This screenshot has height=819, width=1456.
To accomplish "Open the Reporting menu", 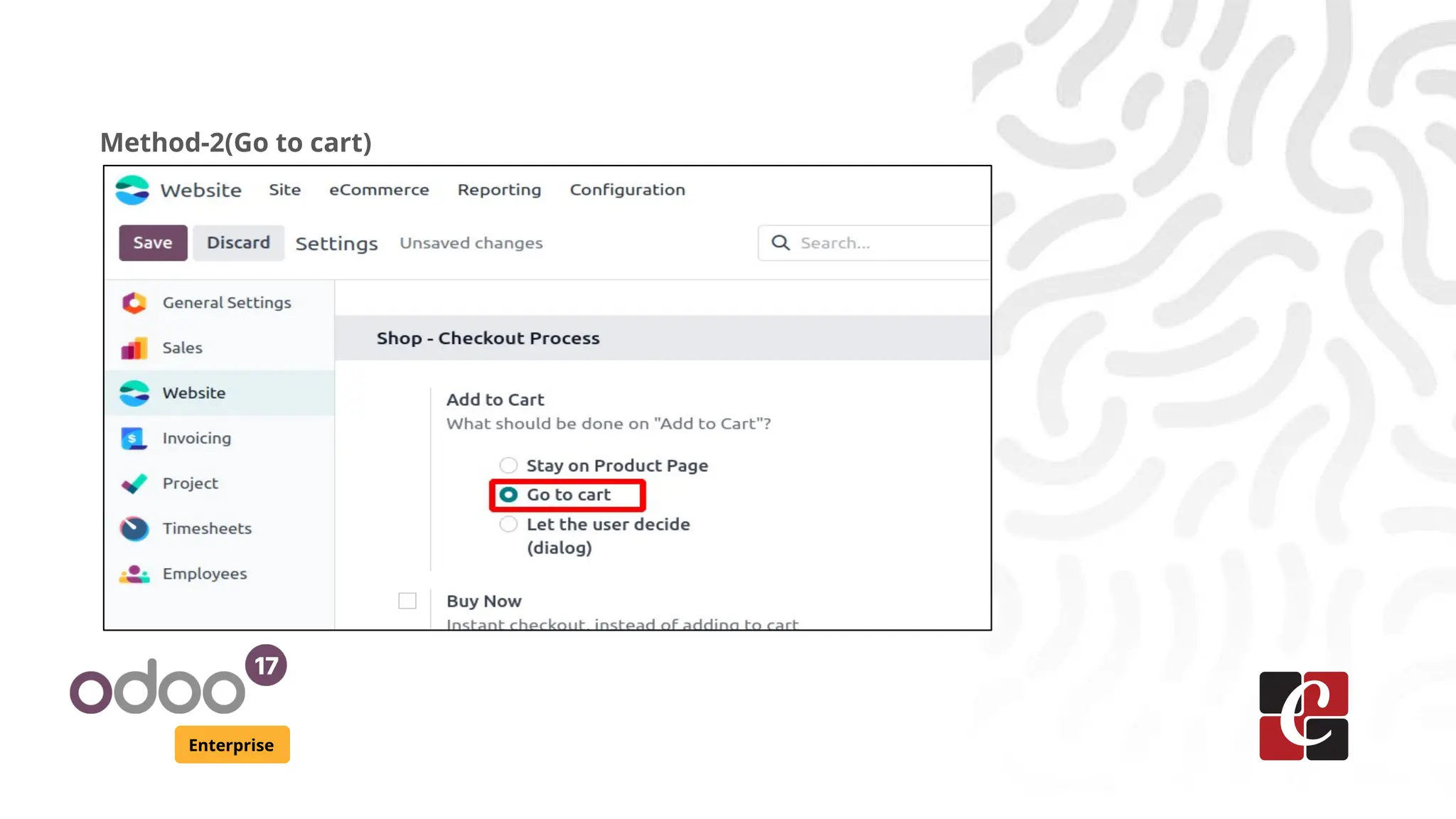I will 499,190.
